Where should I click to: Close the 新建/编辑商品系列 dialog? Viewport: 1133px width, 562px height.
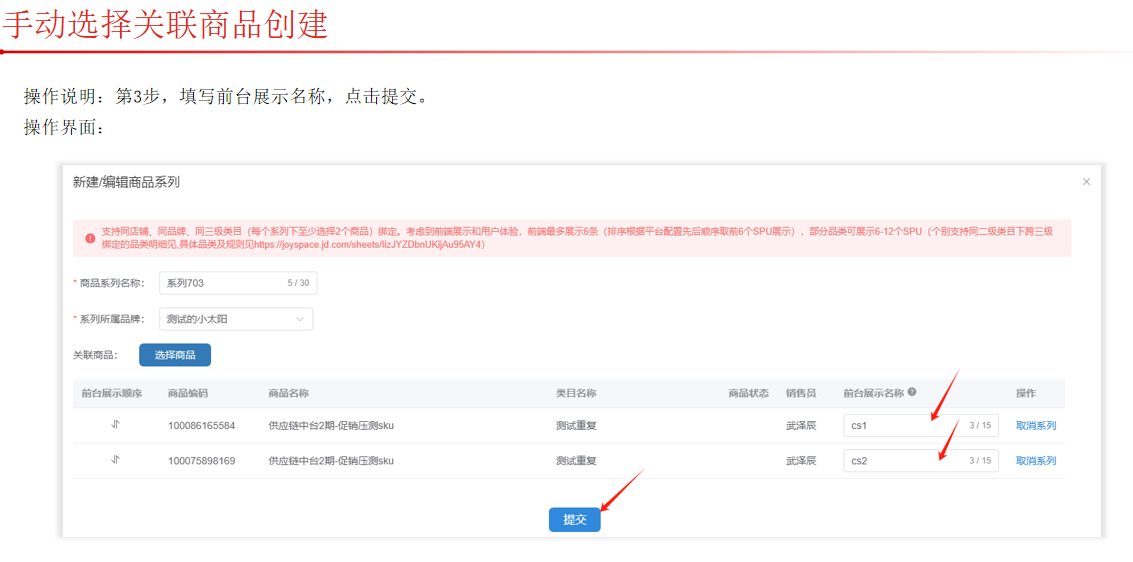1086,182
